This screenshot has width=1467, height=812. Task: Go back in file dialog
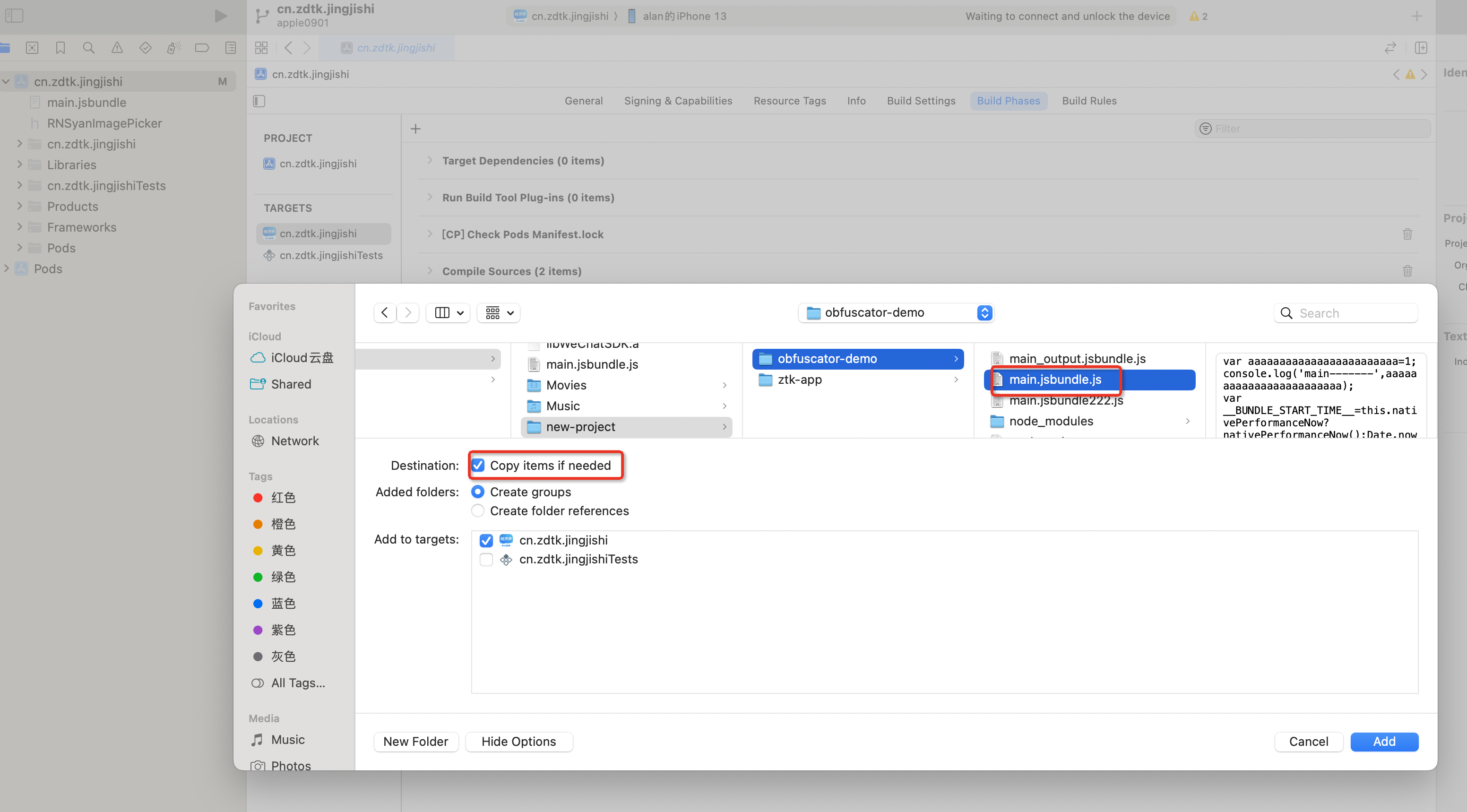[385, 312]
